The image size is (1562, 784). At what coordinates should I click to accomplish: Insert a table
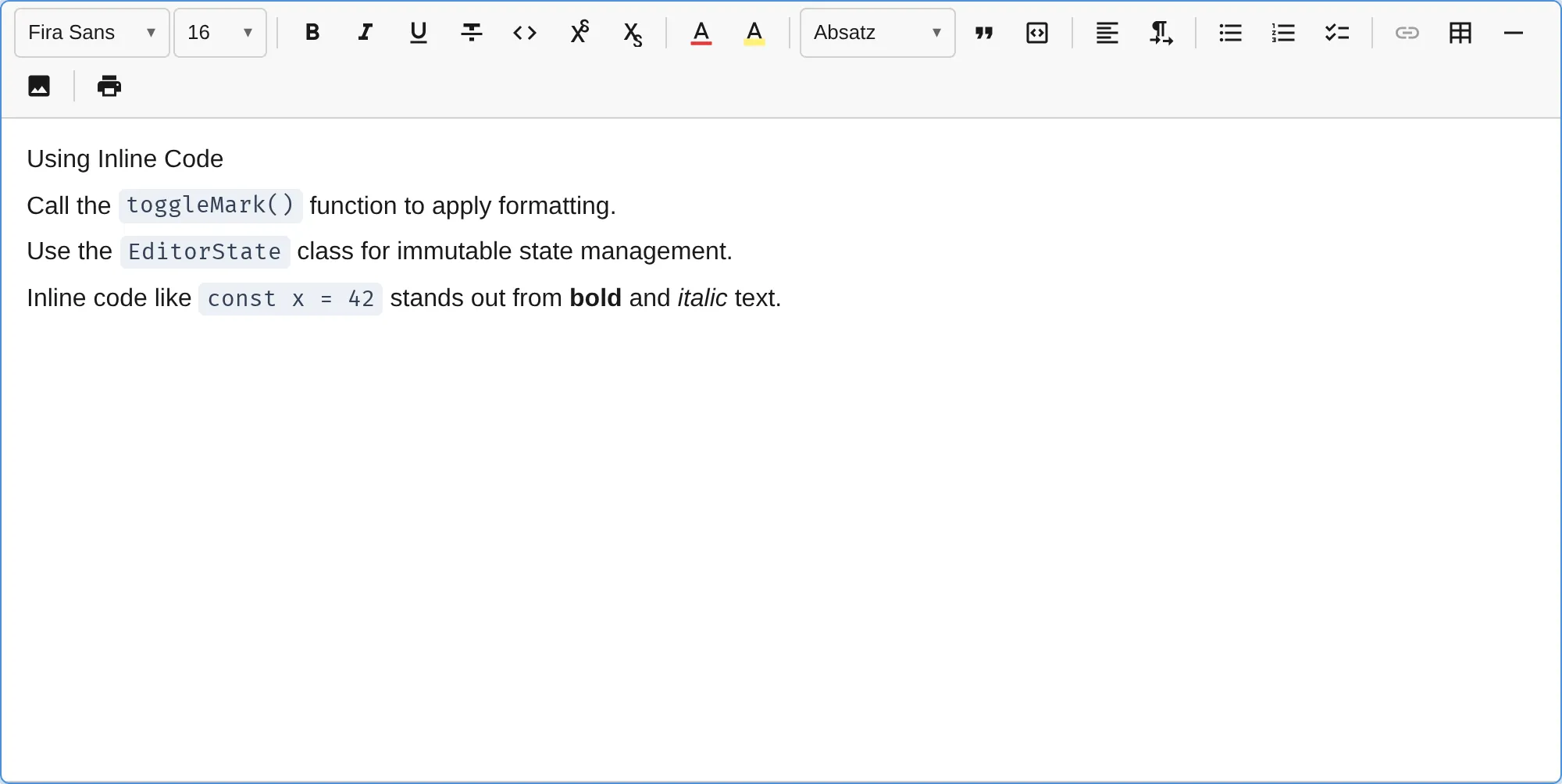1460,33
